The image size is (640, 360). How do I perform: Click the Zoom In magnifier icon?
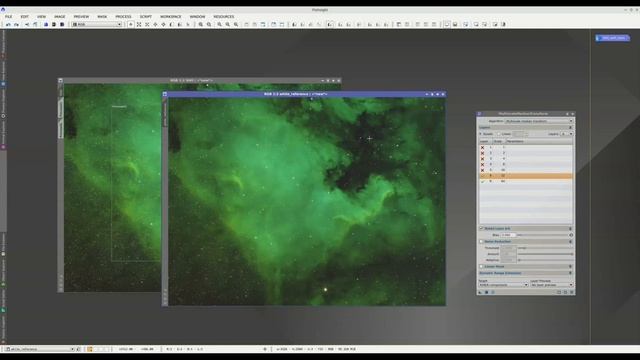point(201,24)
